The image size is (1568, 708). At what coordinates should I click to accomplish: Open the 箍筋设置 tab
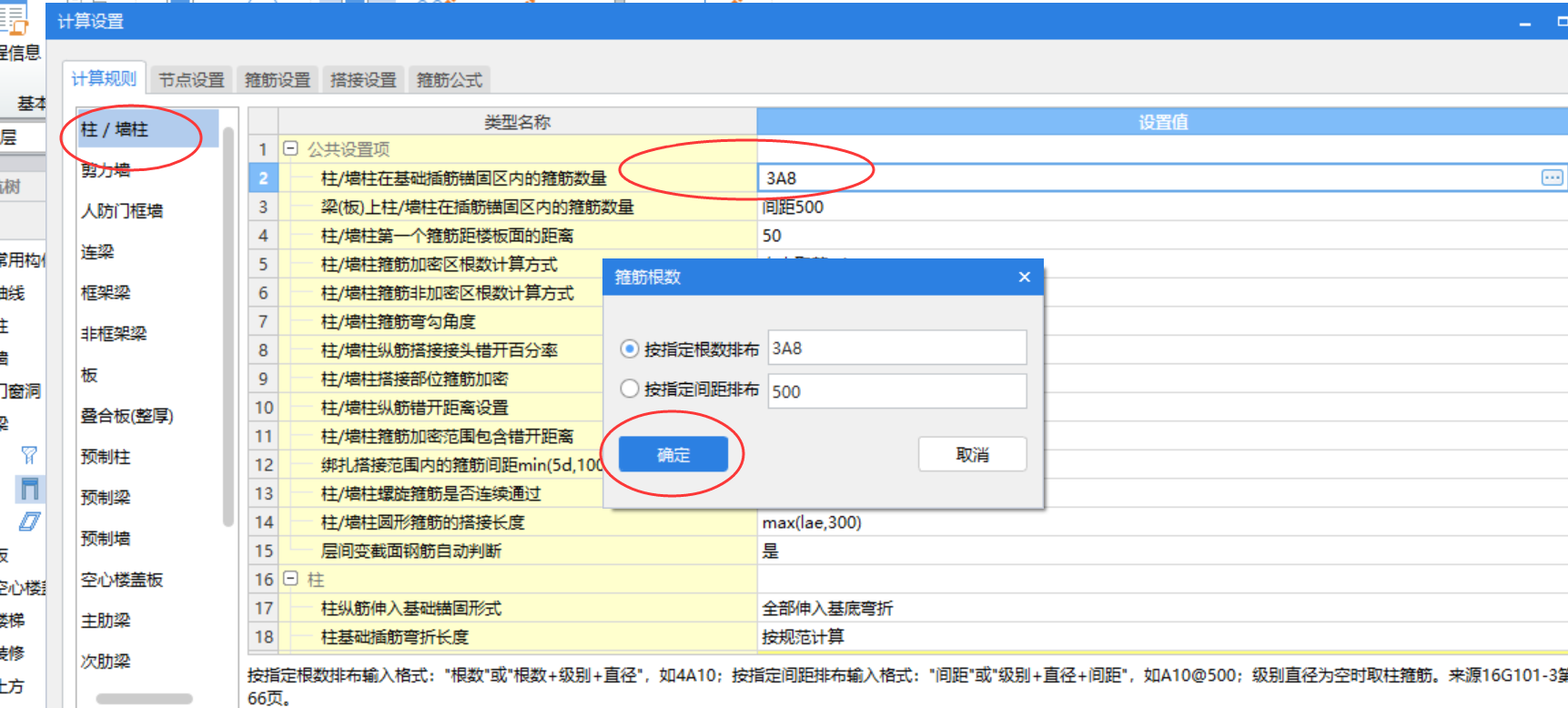[x=278, y=80]
